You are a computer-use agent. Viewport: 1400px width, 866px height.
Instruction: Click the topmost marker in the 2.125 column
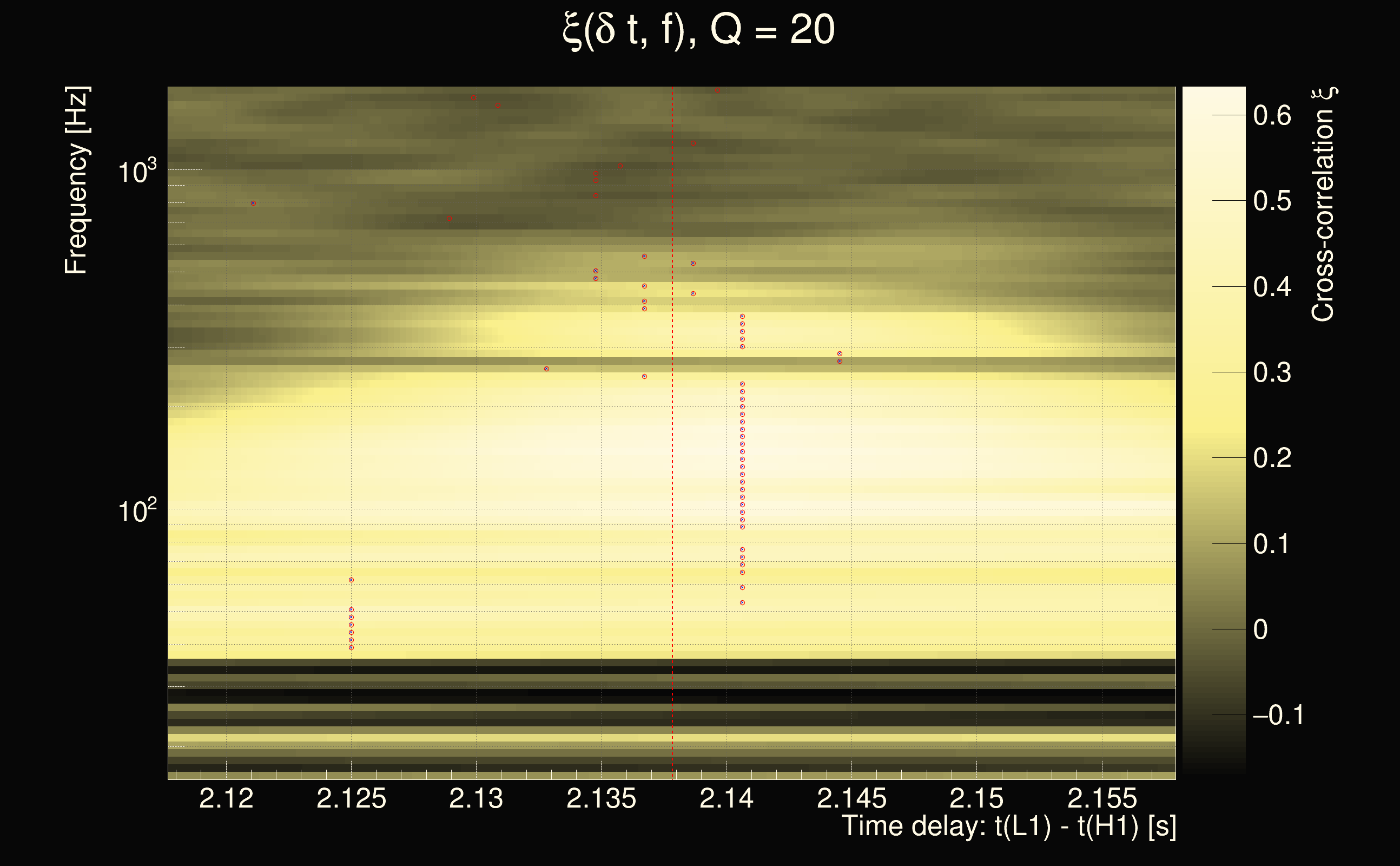[x=352, y=580]
